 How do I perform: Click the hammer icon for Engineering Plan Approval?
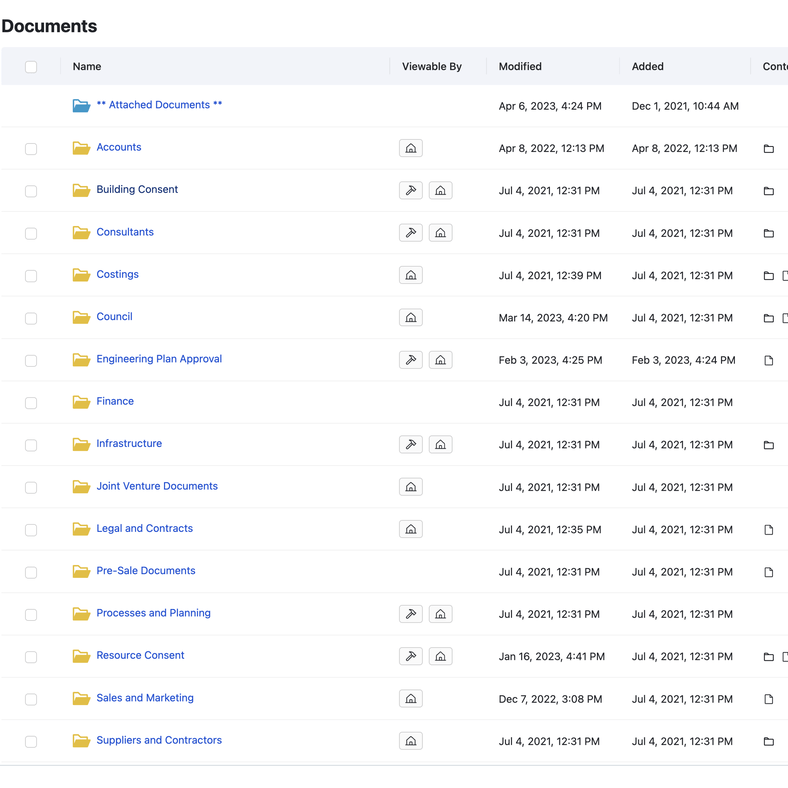410,360
